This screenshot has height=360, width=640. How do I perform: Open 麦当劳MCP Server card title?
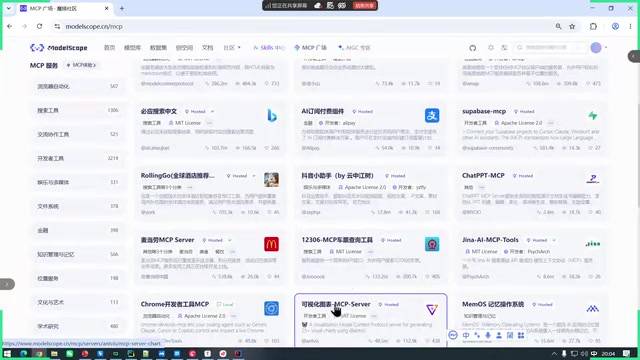167,240
